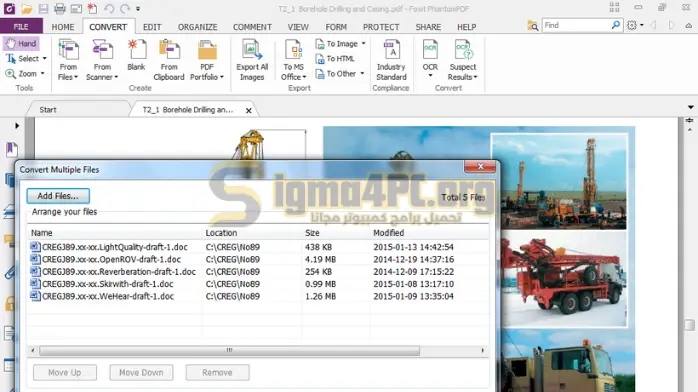698x392 pixels.
Task: Create a Blank PDF page
Action: click(136, 55)
